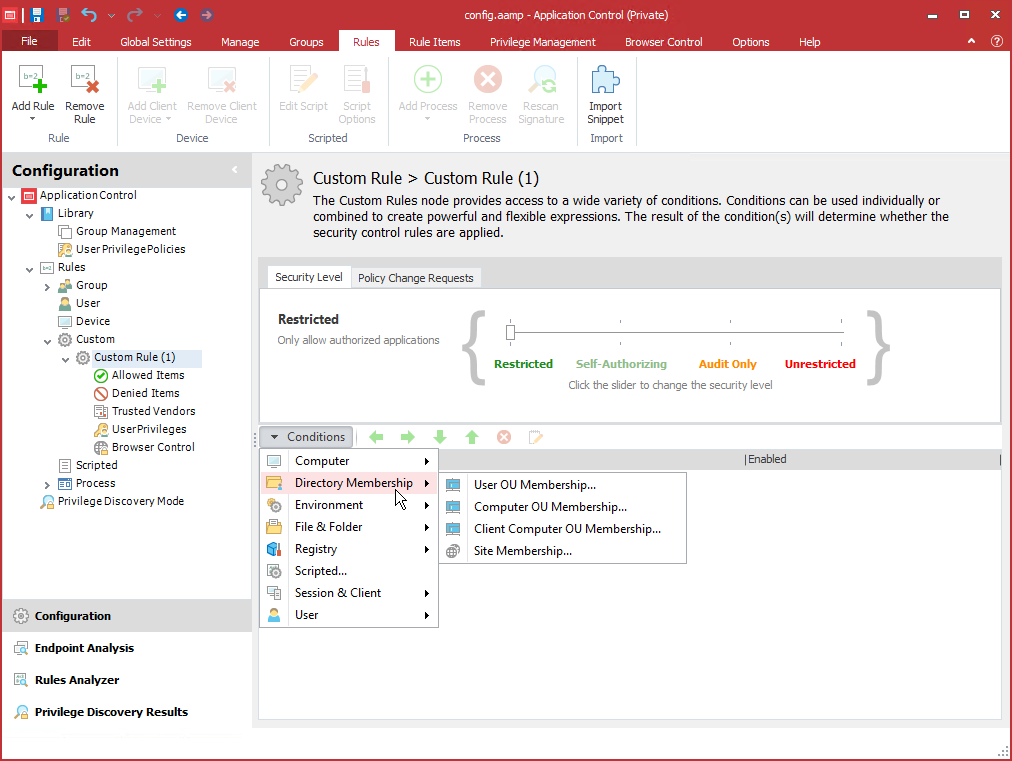Open File & Folder conditions submenu
1012x761 pixels.
pos(349,527)
